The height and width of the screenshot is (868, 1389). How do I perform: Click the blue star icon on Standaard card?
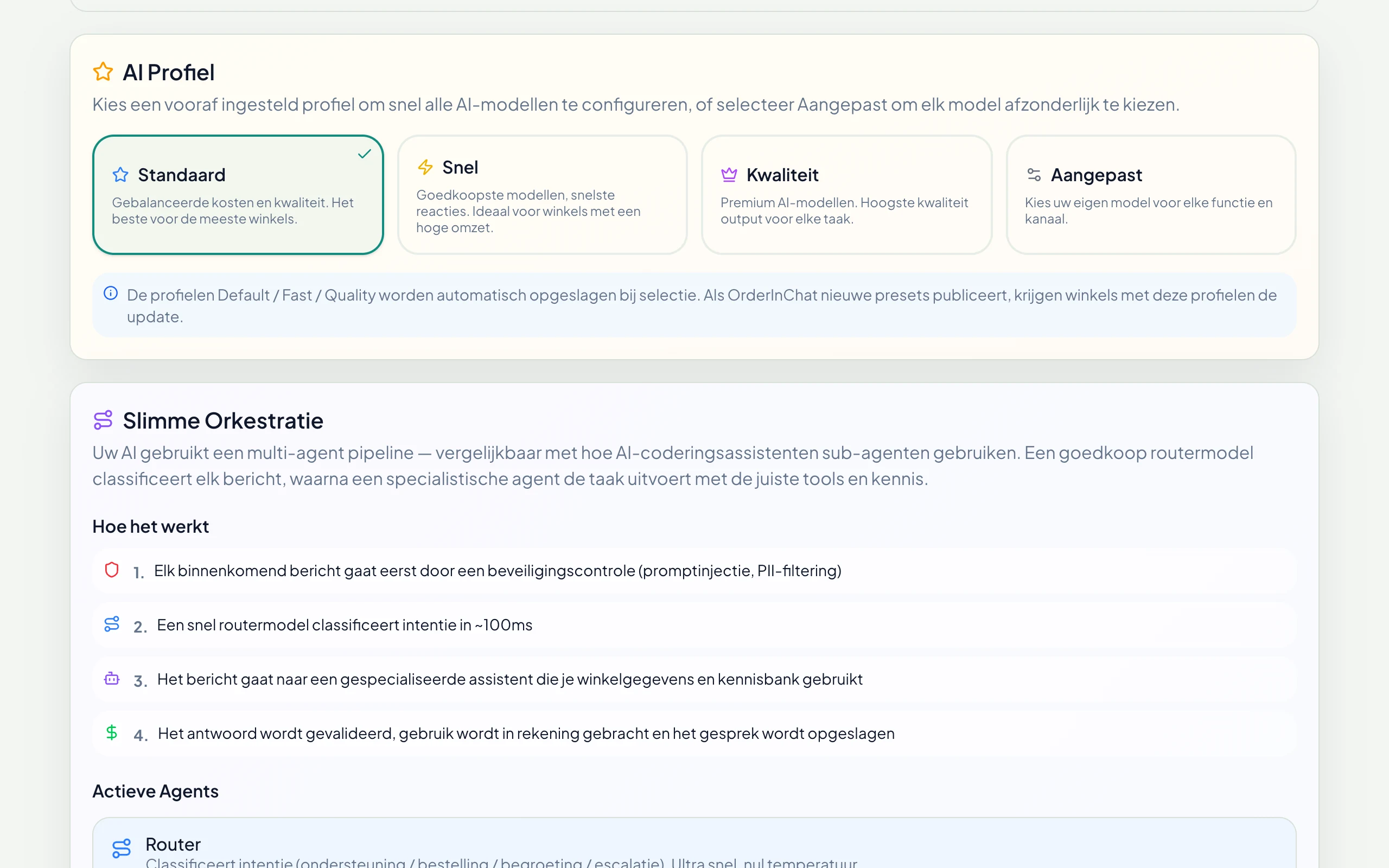point(120,175)
